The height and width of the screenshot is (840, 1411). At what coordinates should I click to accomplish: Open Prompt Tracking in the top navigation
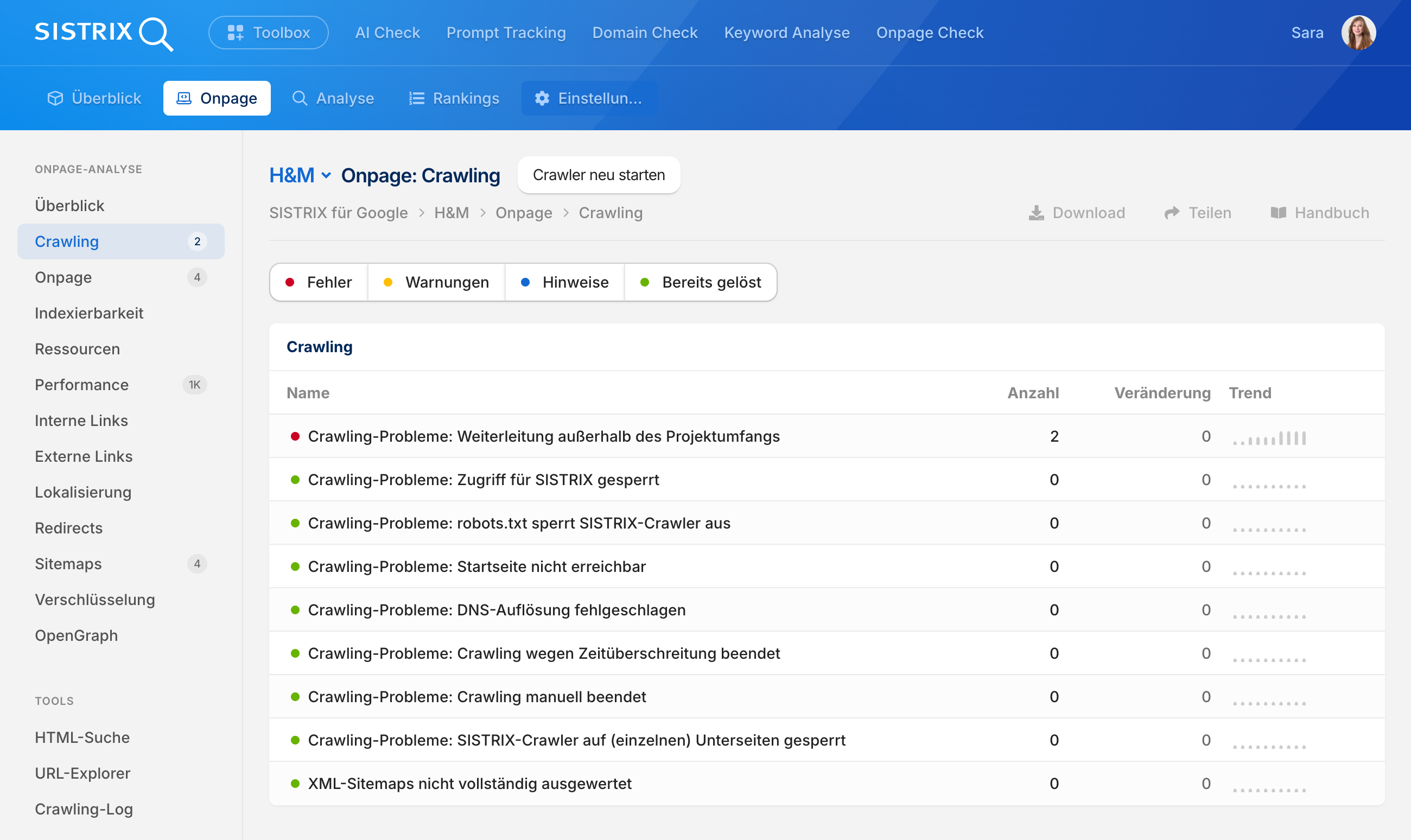(x=506, y=33)
